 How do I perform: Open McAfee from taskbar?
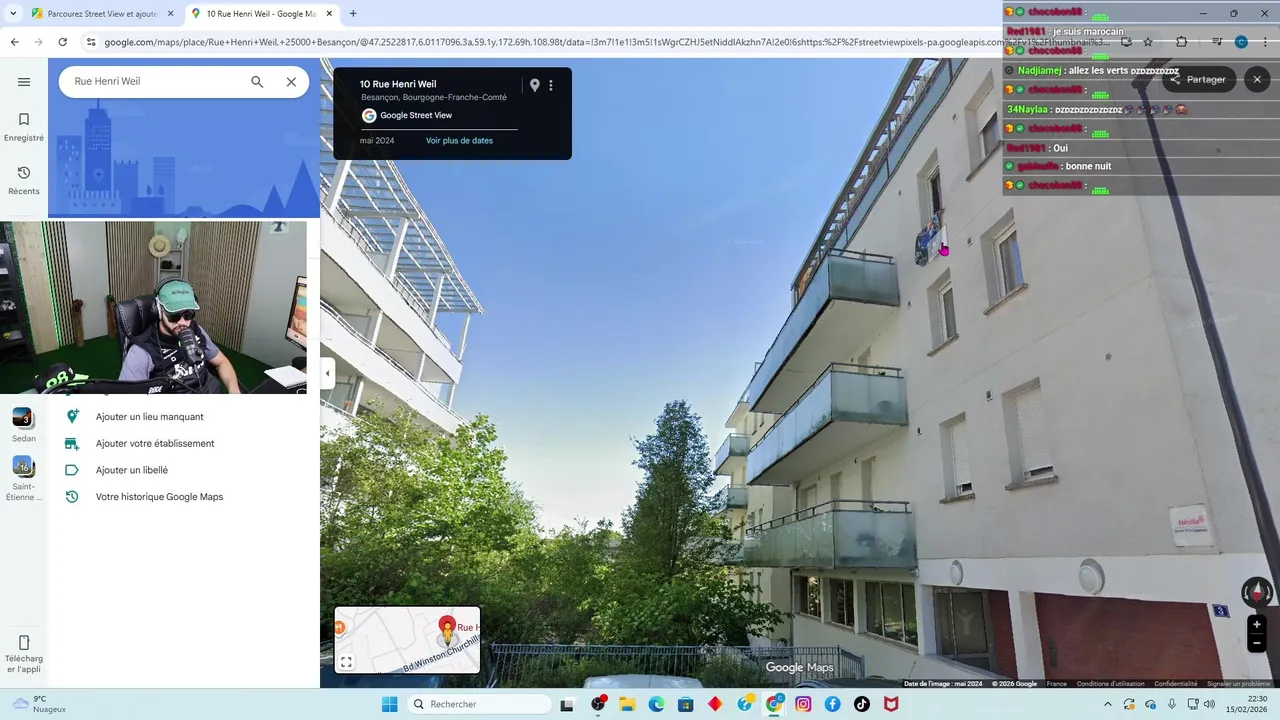click(891, 704)
